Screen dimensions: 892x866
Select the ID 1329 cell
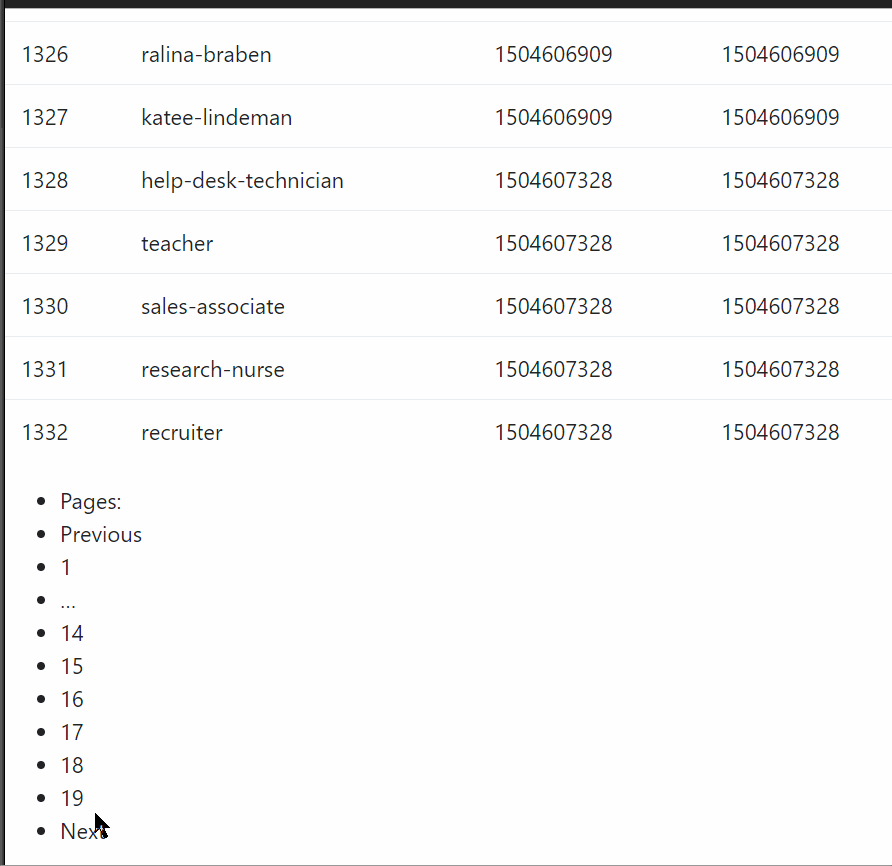tap(45, 244)
